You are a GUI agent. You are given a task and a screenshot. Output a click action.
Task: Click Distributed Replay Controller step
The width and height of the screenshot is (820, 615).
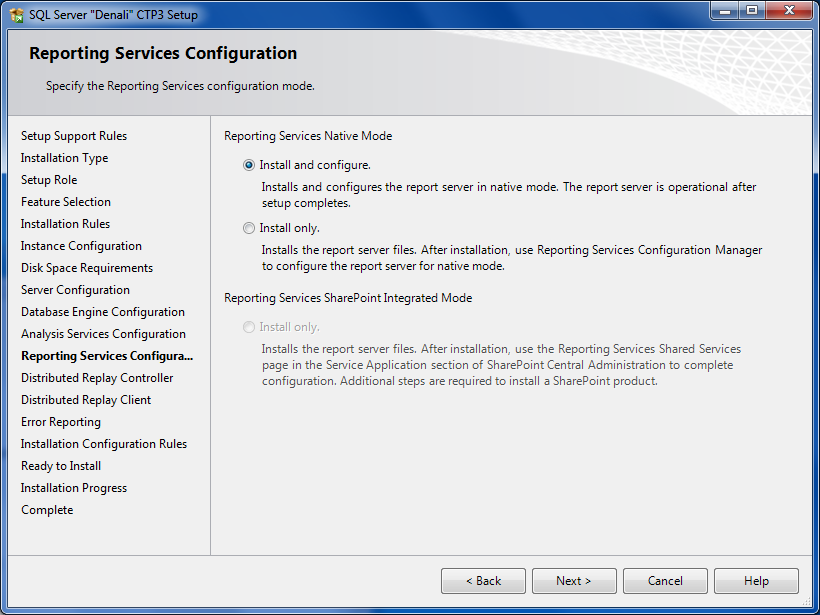coord(97,378)
